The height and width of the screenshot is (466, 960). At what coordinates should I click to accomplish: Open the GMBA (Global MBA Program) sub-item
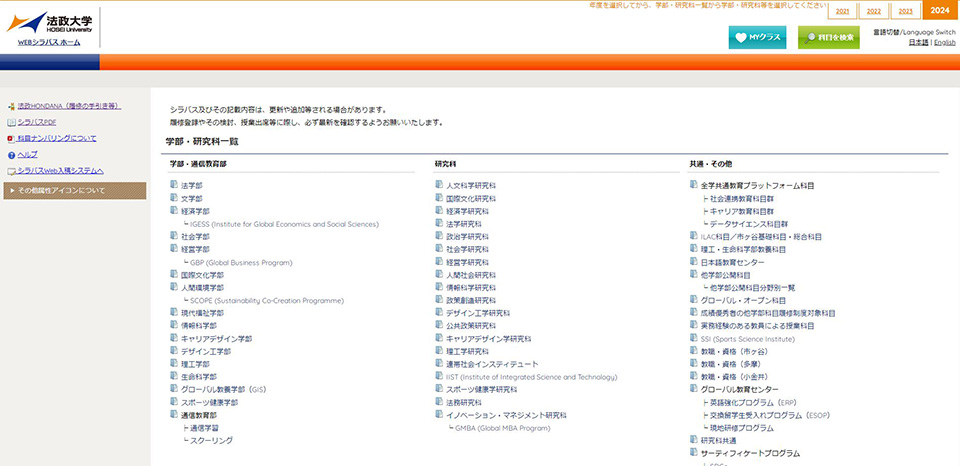click(x=502, y=427)
